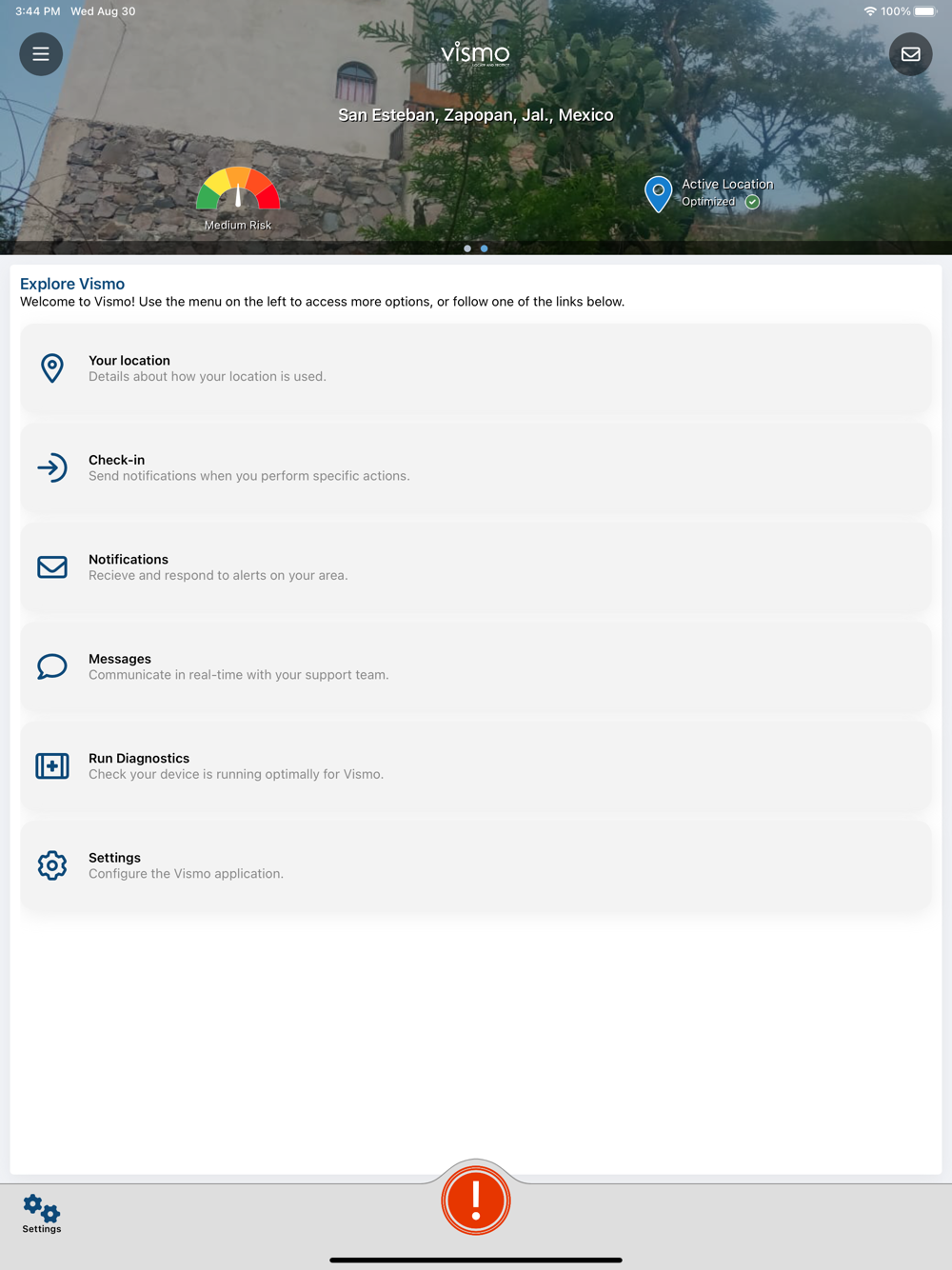Tap the Vismo logo
This screenshot has height=1270, width=952.
(476, 53)
